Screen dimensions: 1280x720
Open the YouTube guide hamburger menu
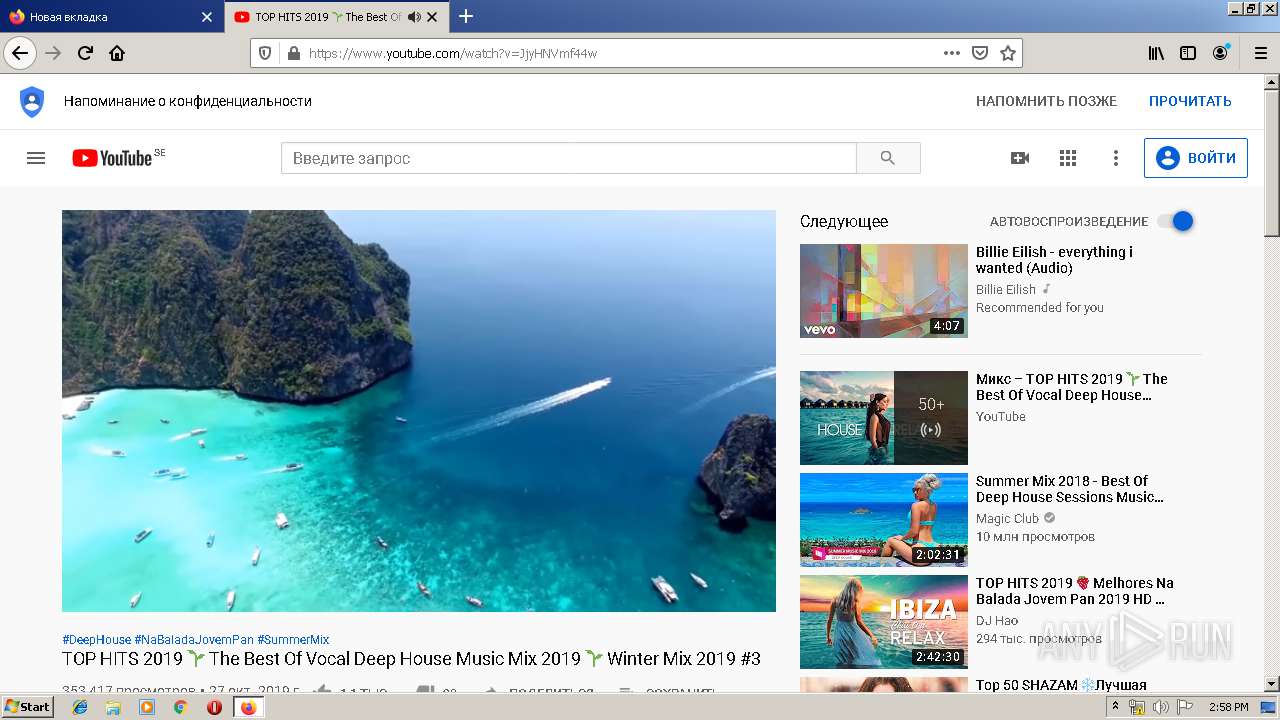(36, 158)
